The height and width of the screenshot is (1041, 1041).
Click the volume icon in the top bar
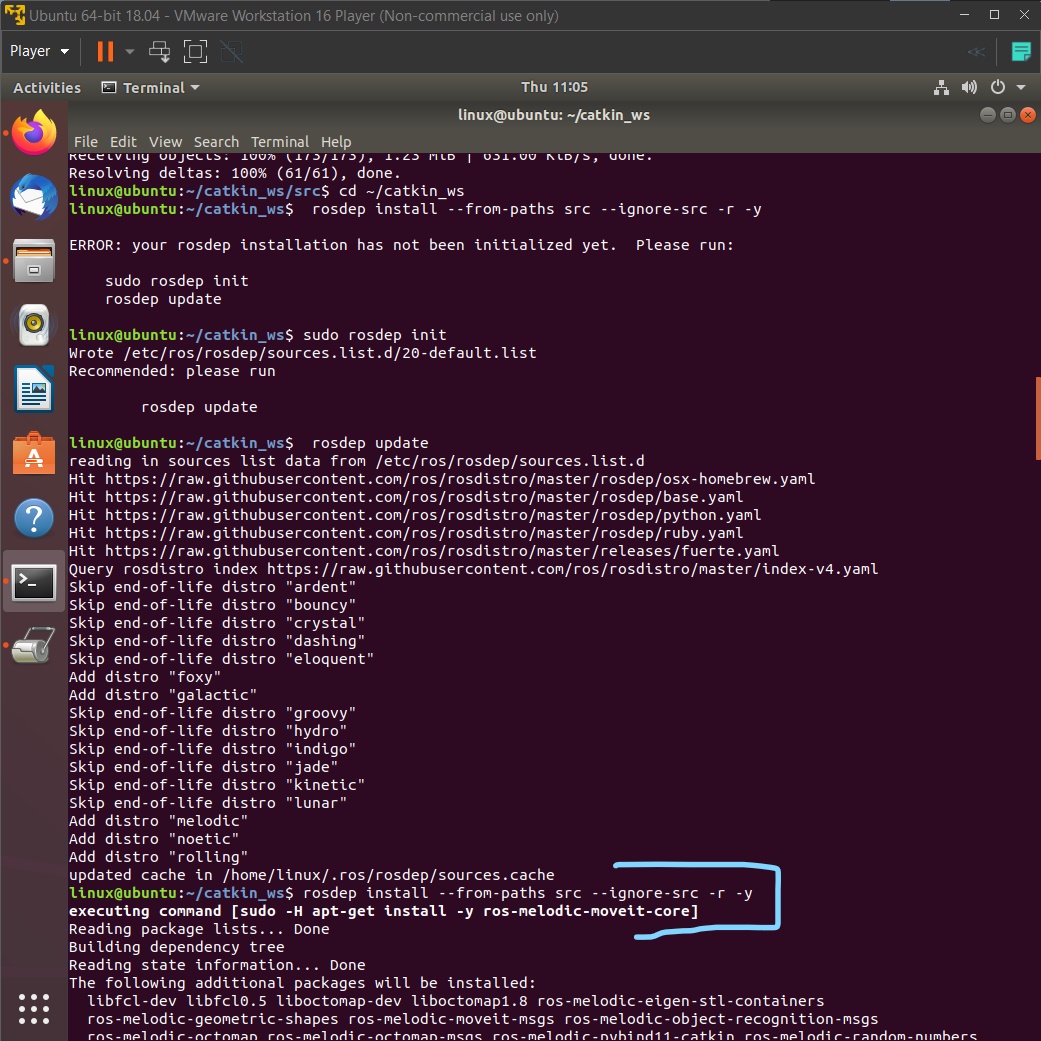tap(969, 87)
